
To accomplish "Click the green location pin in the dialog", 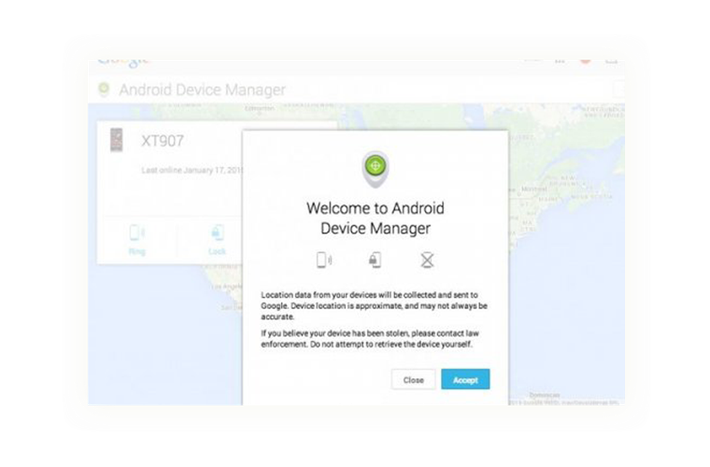I will (x=375, y=169).
